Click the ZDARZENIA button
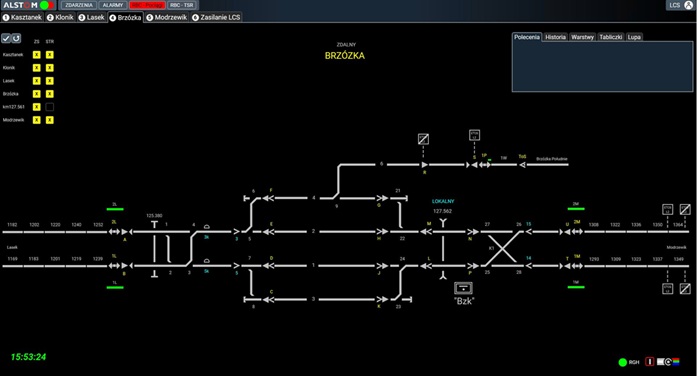 pyautogui.click(x=79, y=5)
